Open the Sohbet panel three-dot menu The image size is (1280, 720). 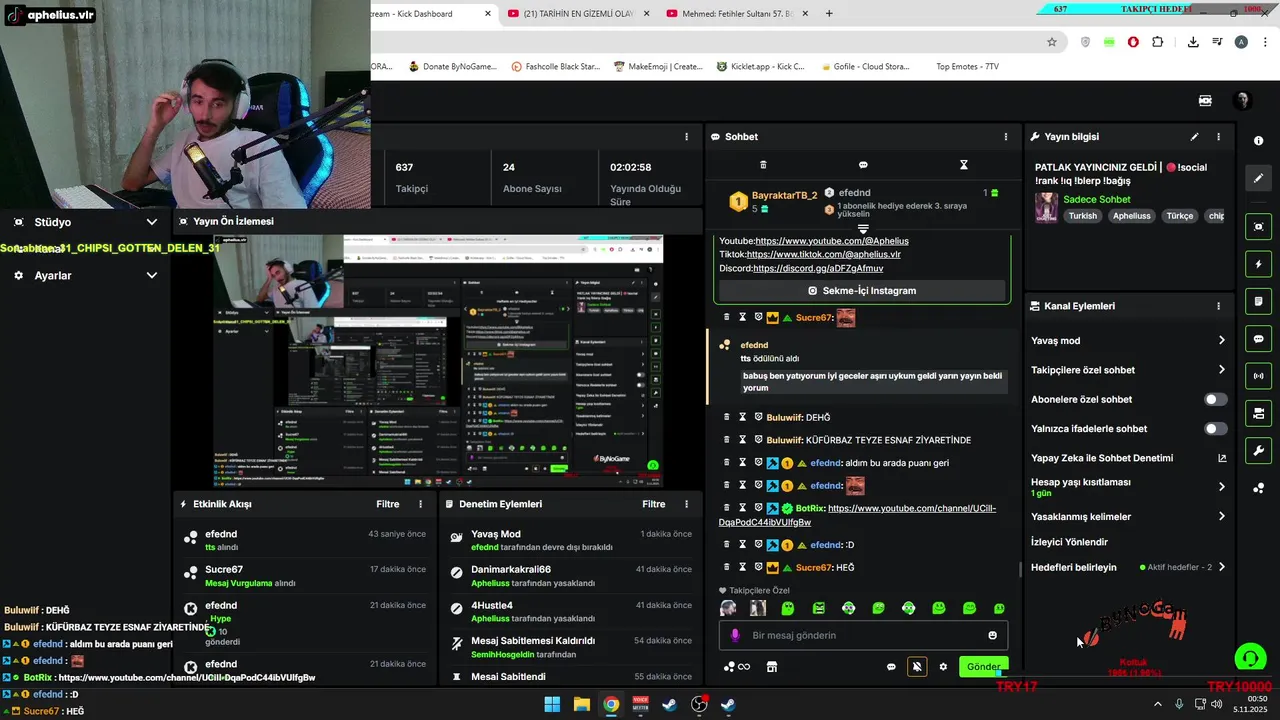(x=1006, y=137)
